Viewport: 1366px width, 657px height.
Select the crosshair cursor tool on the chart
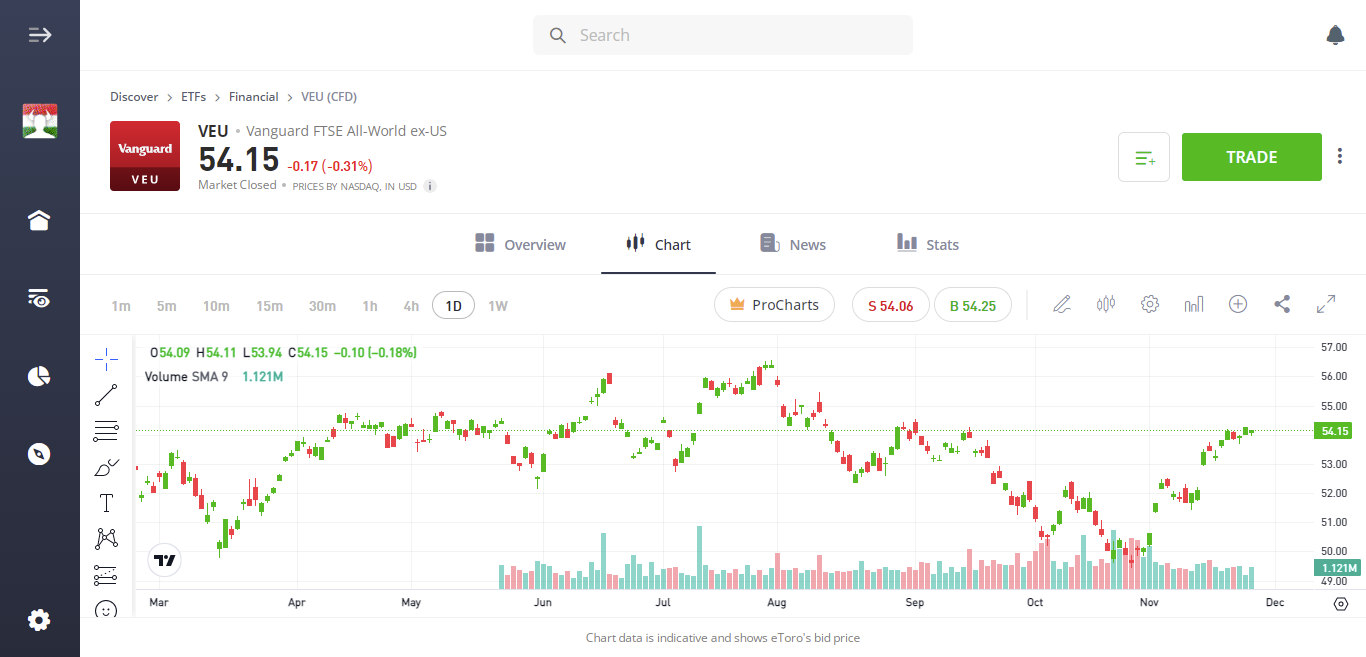tap(106, 358)
